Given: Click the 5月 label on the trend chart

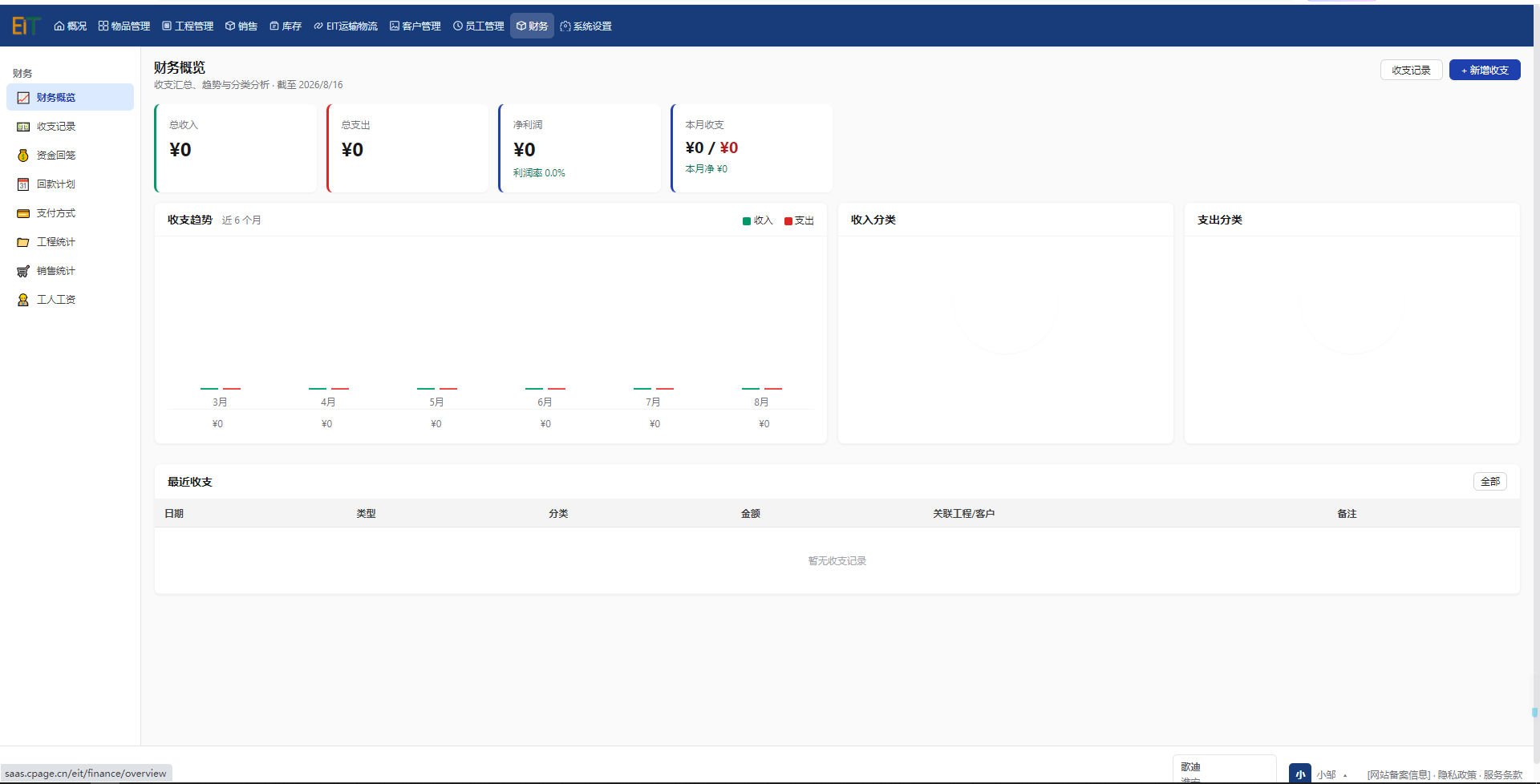Looking at the screenshot, I should pyautogui.click(x=436, y=402).
